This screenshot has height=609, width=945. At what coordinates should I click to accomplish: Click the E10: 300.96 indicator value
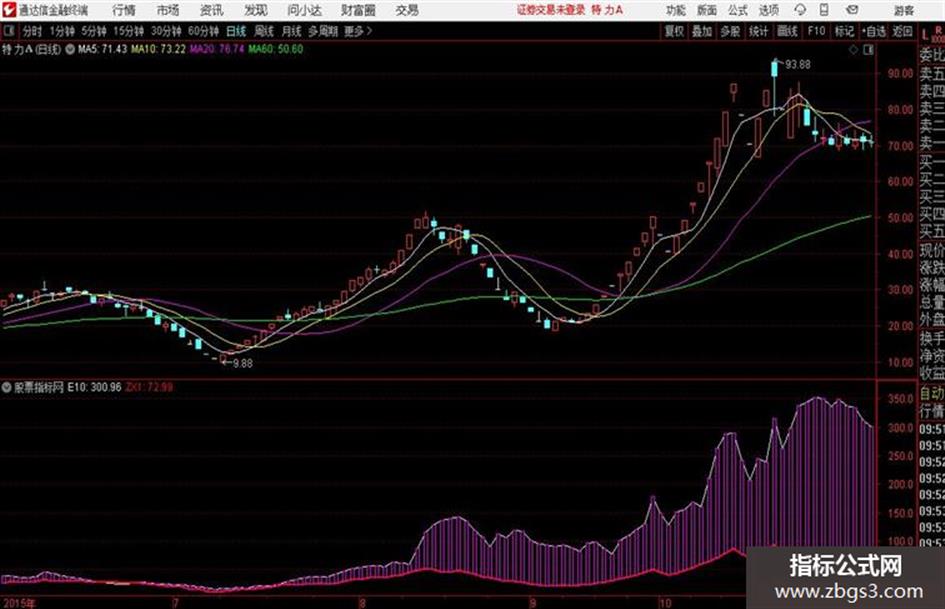click(x=94, y=387)
